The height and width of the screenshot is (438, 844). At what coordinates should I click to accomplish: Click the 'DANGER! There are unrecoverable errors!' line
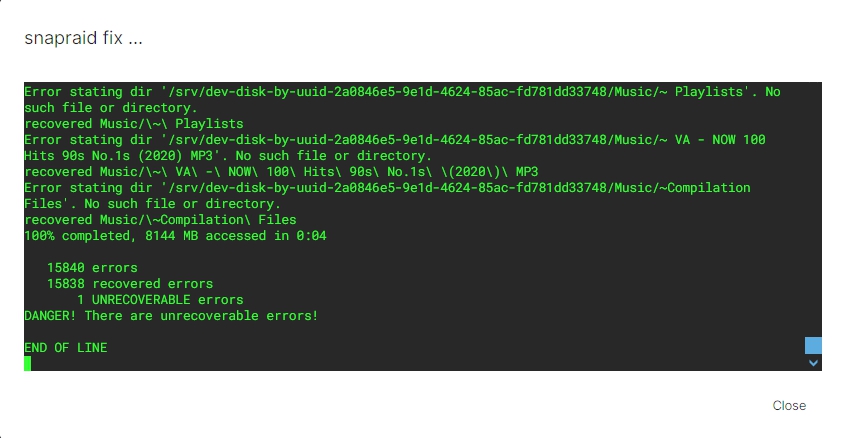pos(171,315)
